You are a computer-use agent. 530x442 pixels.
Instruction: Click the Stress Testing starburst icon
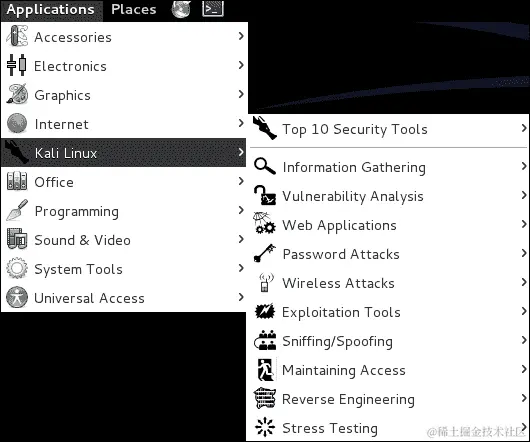click(x=265, y=427)
